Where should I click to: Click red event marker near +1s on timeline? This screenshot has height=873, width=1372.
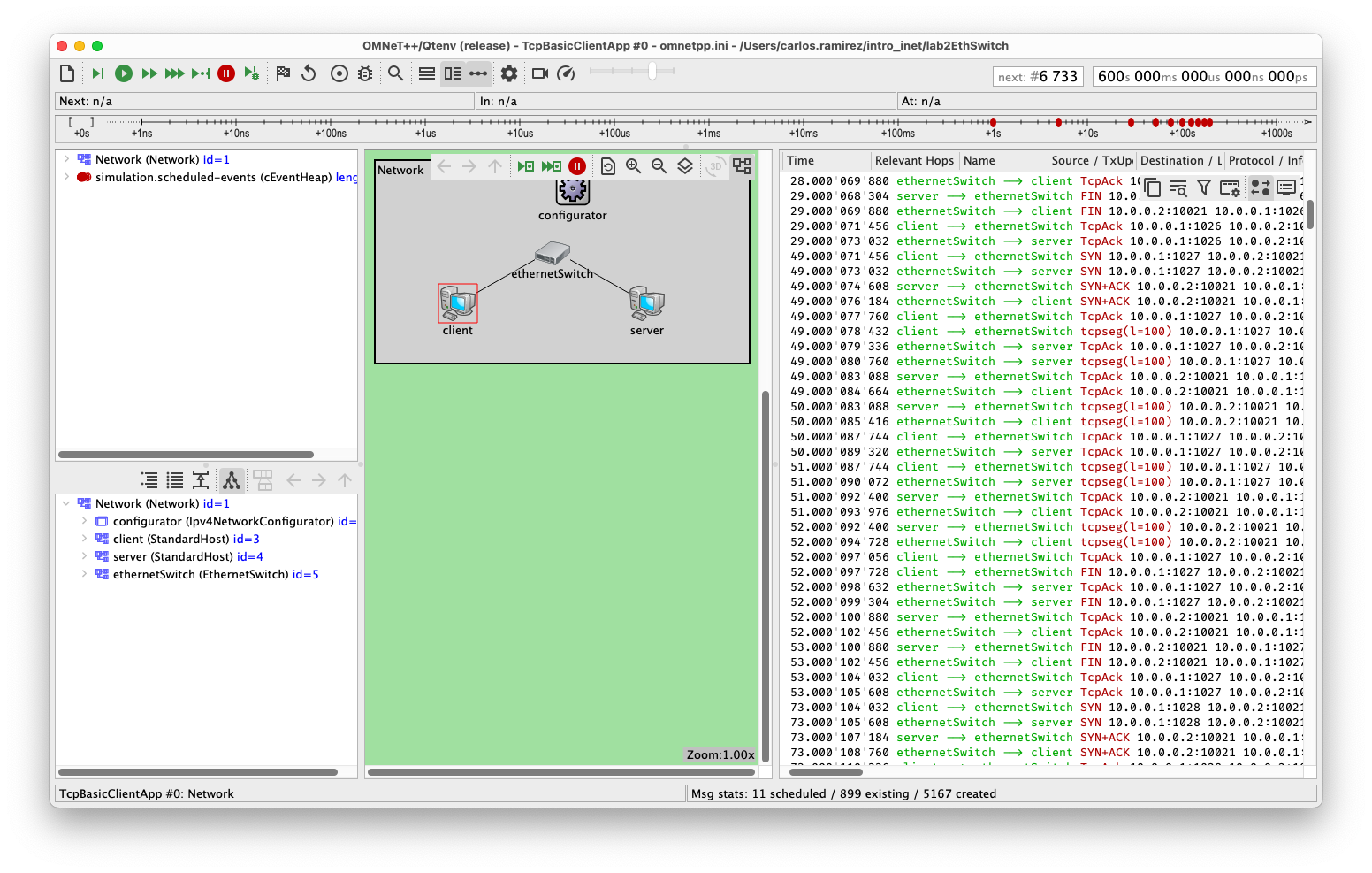click(x=993, y=122)
